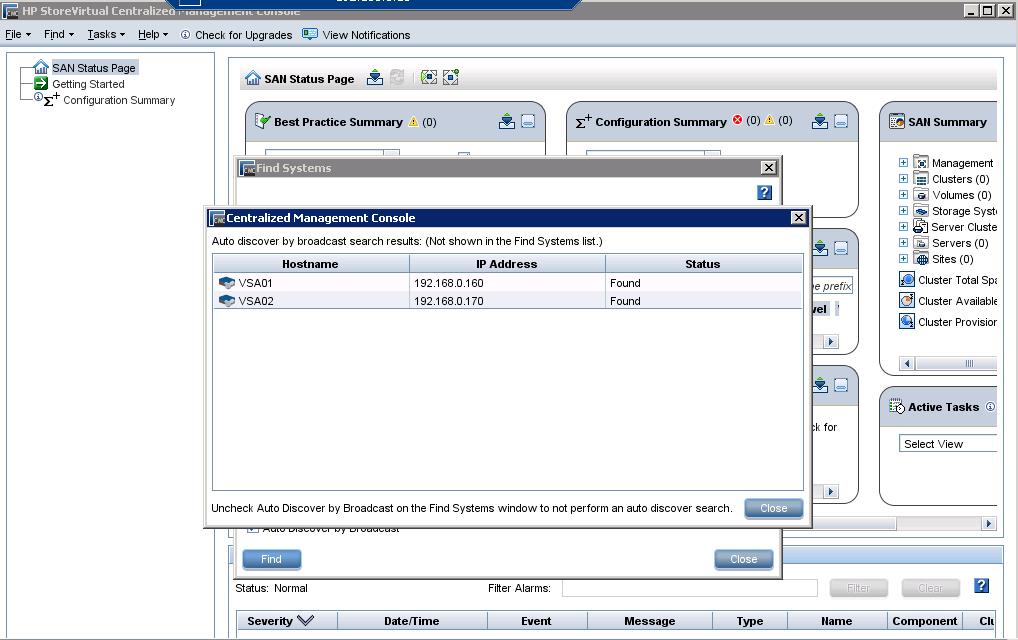Expand the Volumes (0) node
This screenshot has height=640, width=1018.
(x=903, y=195)
